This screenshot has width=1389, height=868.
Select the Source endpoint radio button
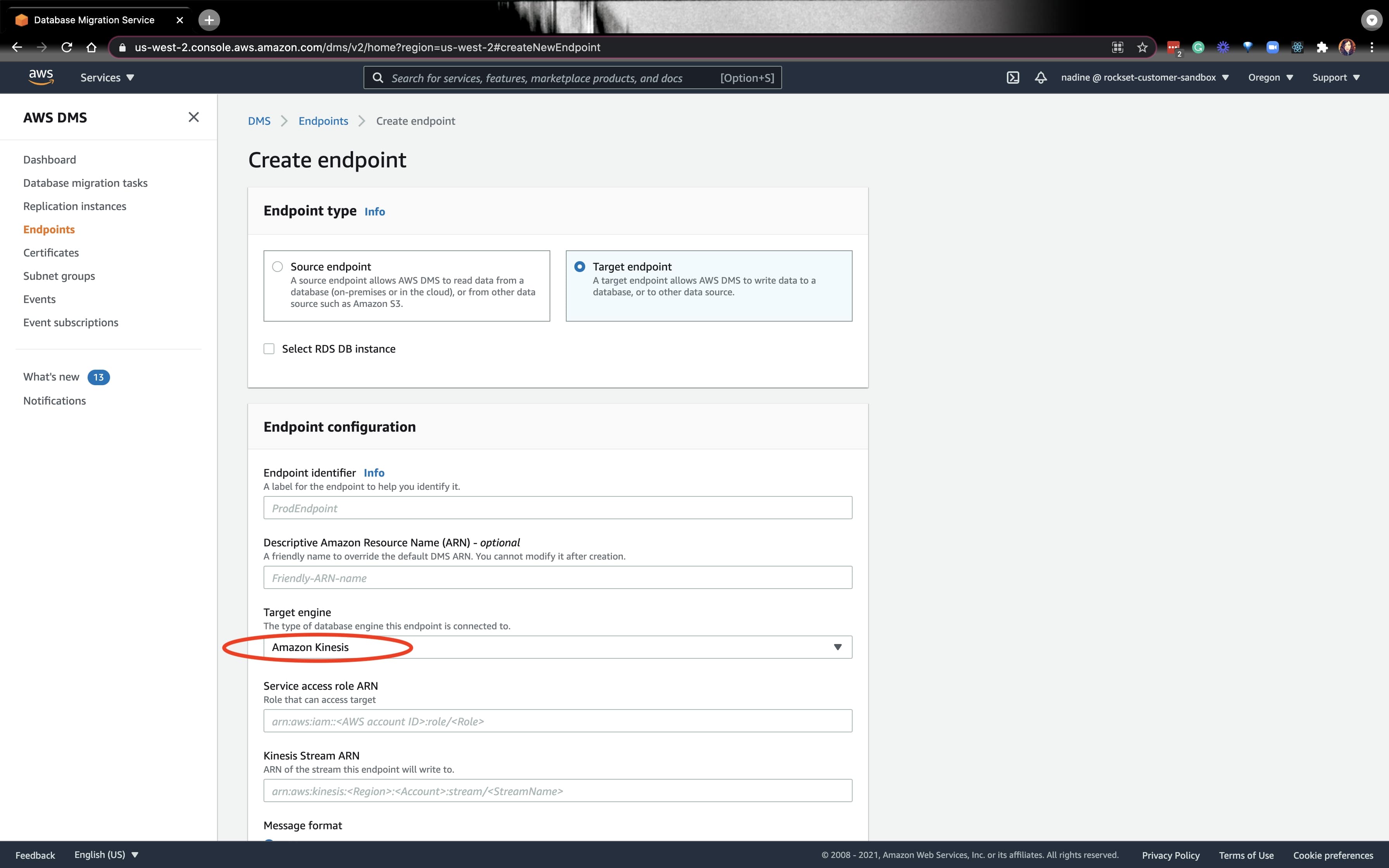tap(278, 266)
